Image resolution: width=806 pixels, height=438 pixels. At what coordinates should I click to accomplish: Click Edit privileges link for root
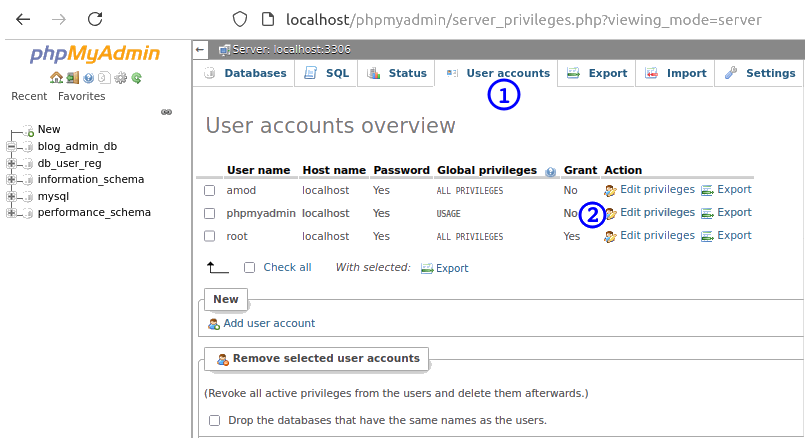657,235
